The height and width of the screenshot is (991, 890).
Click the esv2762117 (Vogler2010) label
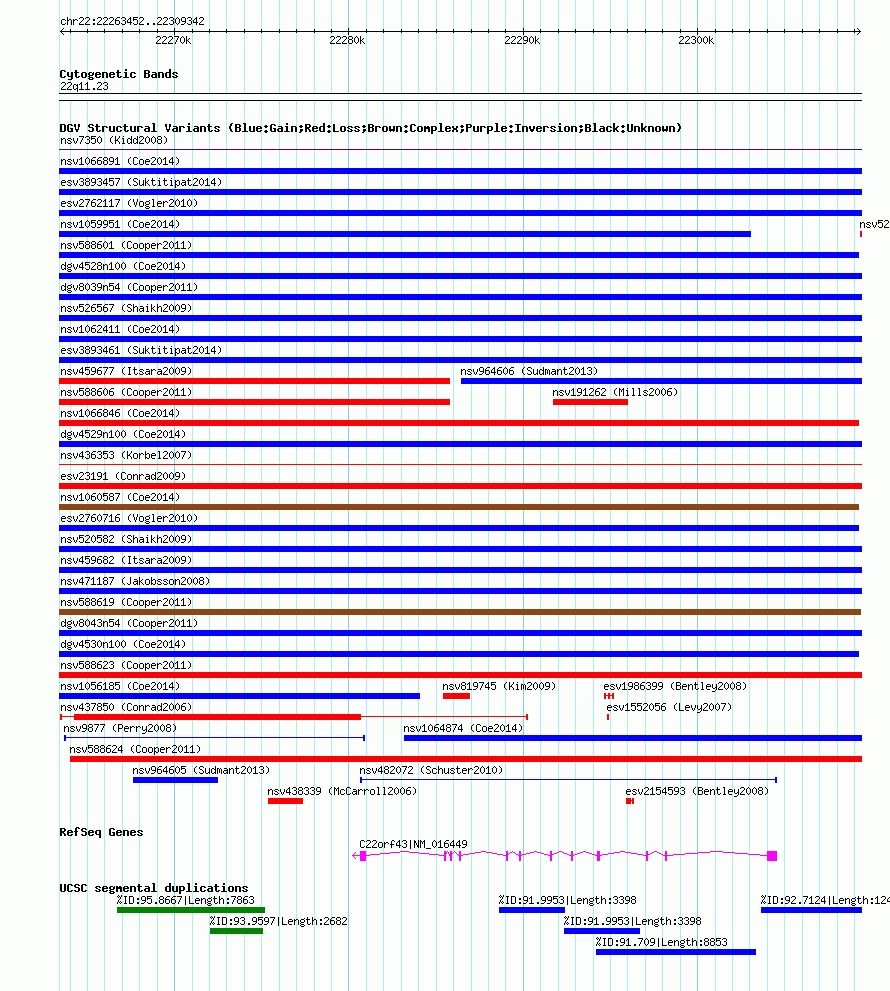[129, 203]
